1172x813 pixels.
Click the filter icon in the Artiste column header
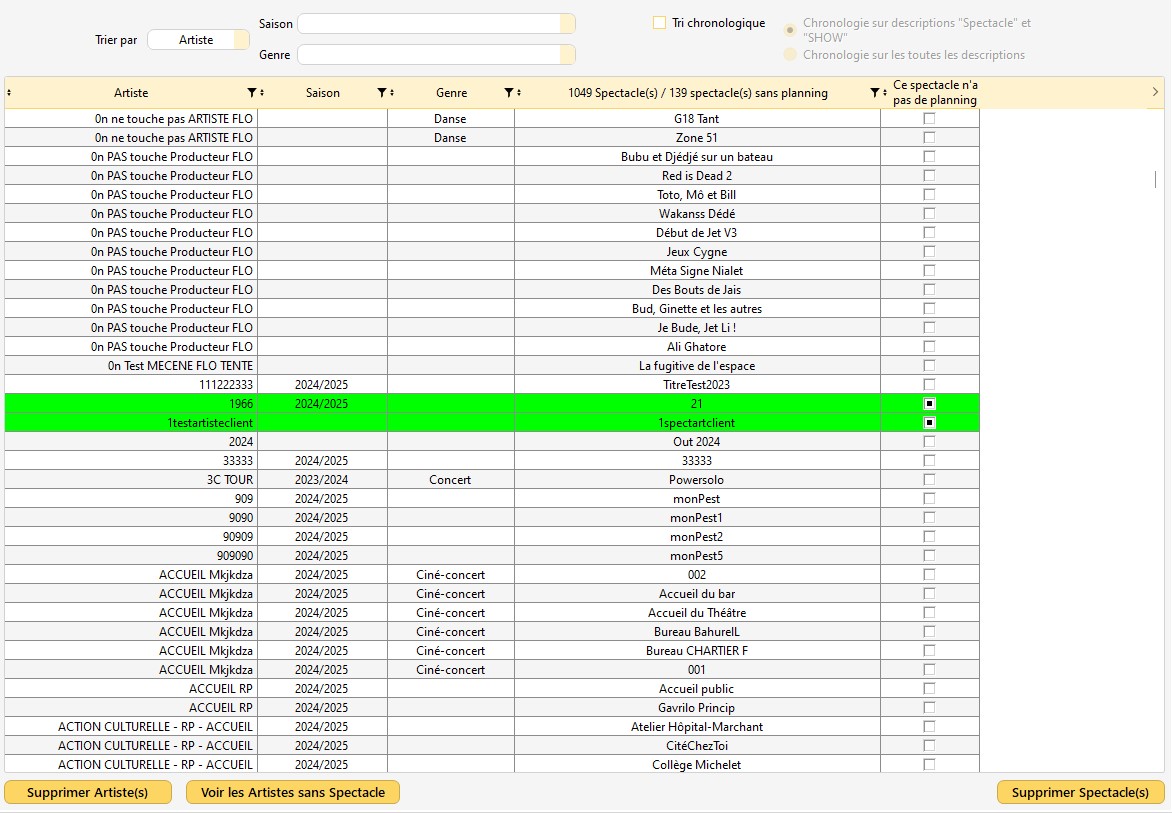click(x=251, y=93)
